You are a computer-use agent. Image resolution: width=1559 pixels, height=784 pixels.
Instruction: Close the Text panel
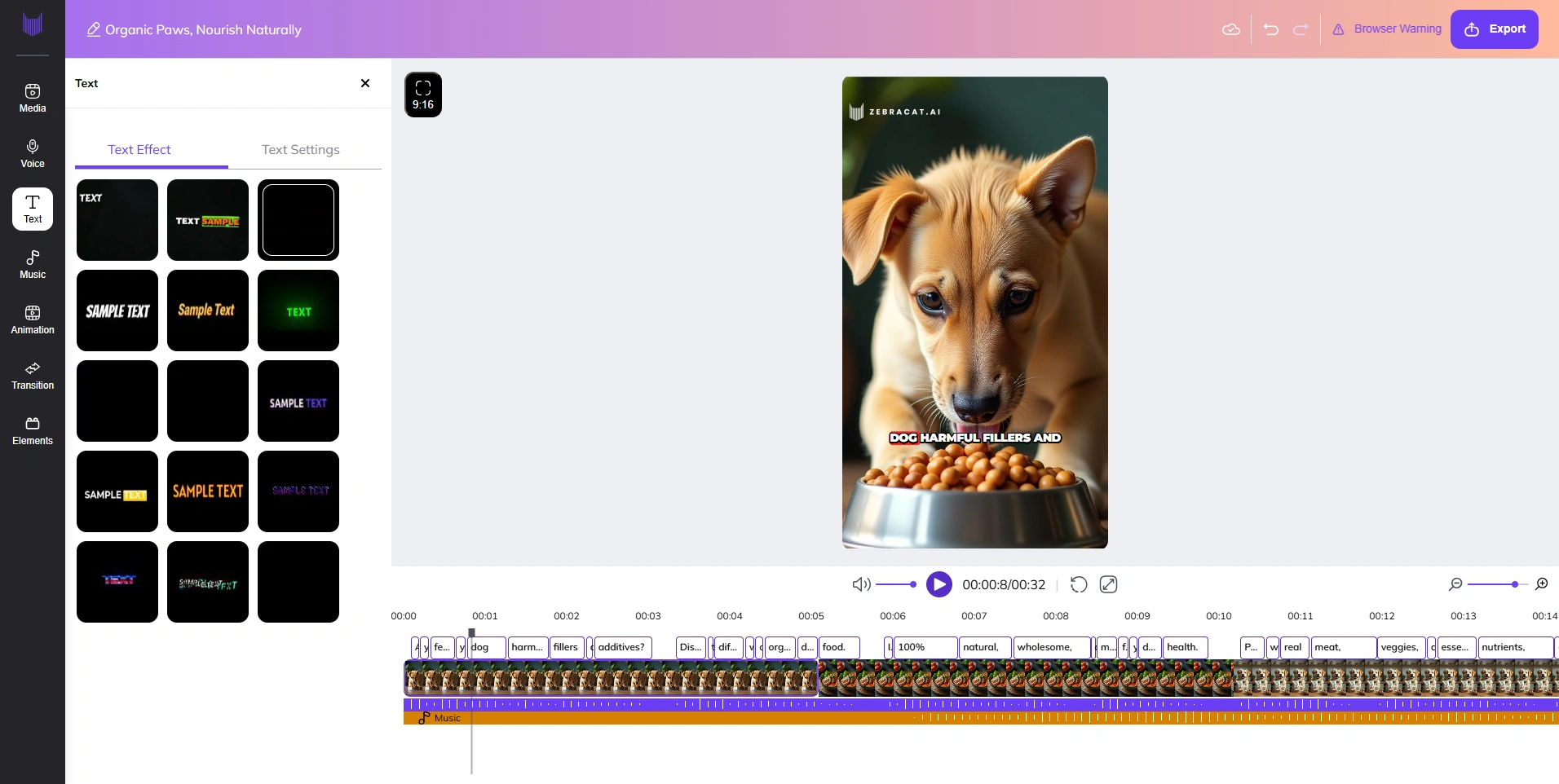(x=365, y=83)
